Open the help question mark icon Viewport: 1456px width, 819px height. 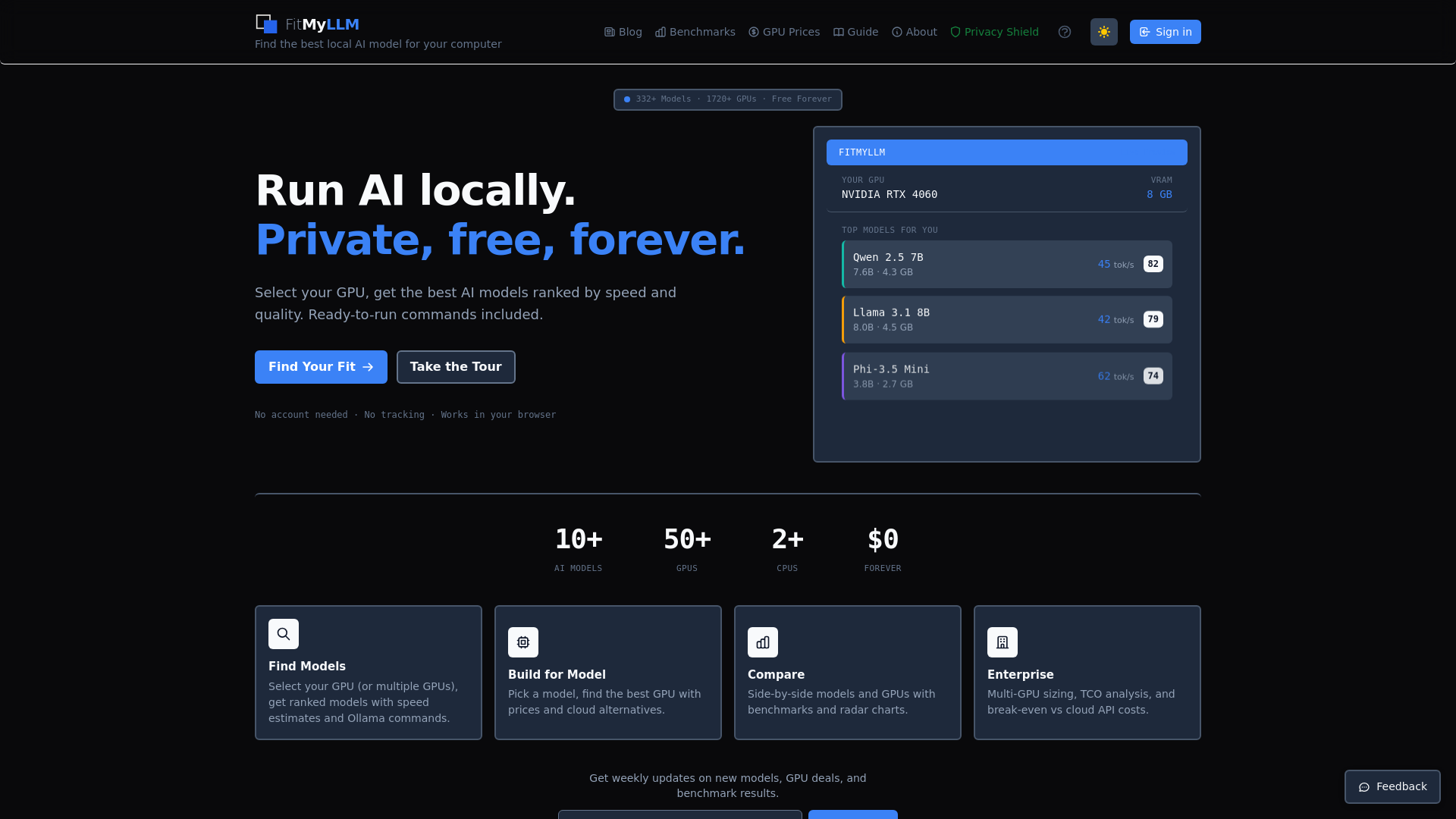point(1065,32)
